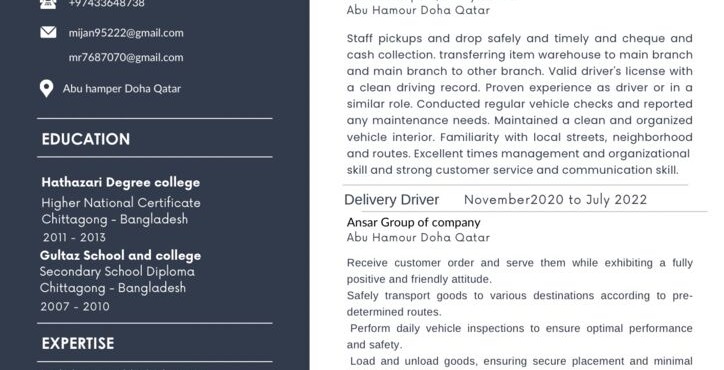724x370 pixels.
Task: Click the +97433648738 phone number
Action: (107, 3)
